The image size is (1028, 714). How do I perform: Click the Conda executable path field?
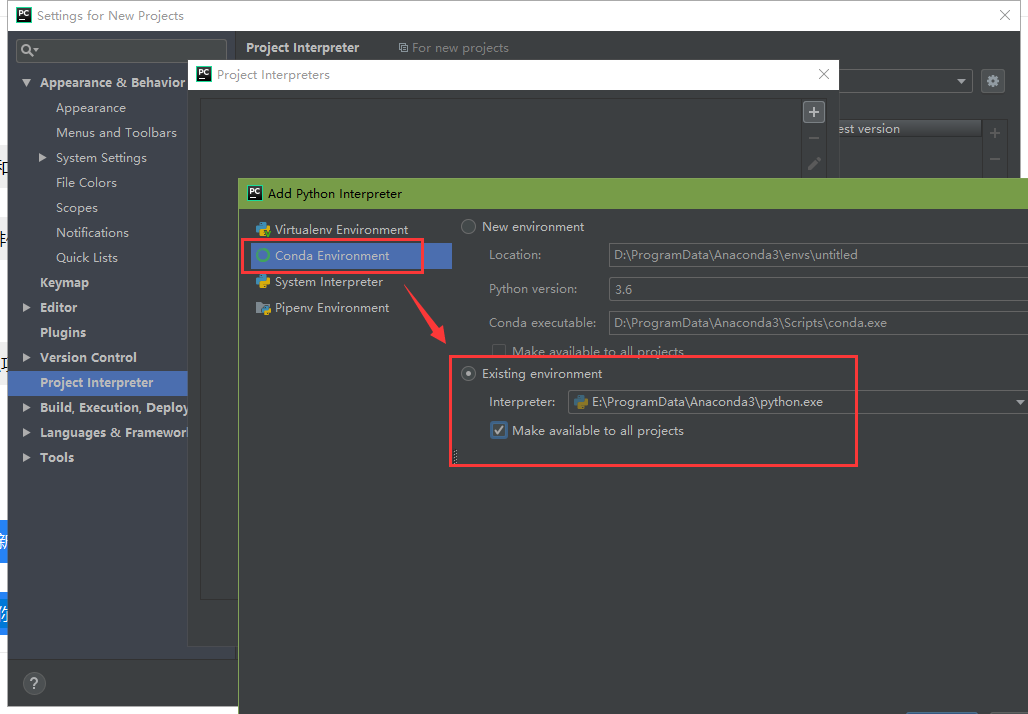tap(818, 323)
